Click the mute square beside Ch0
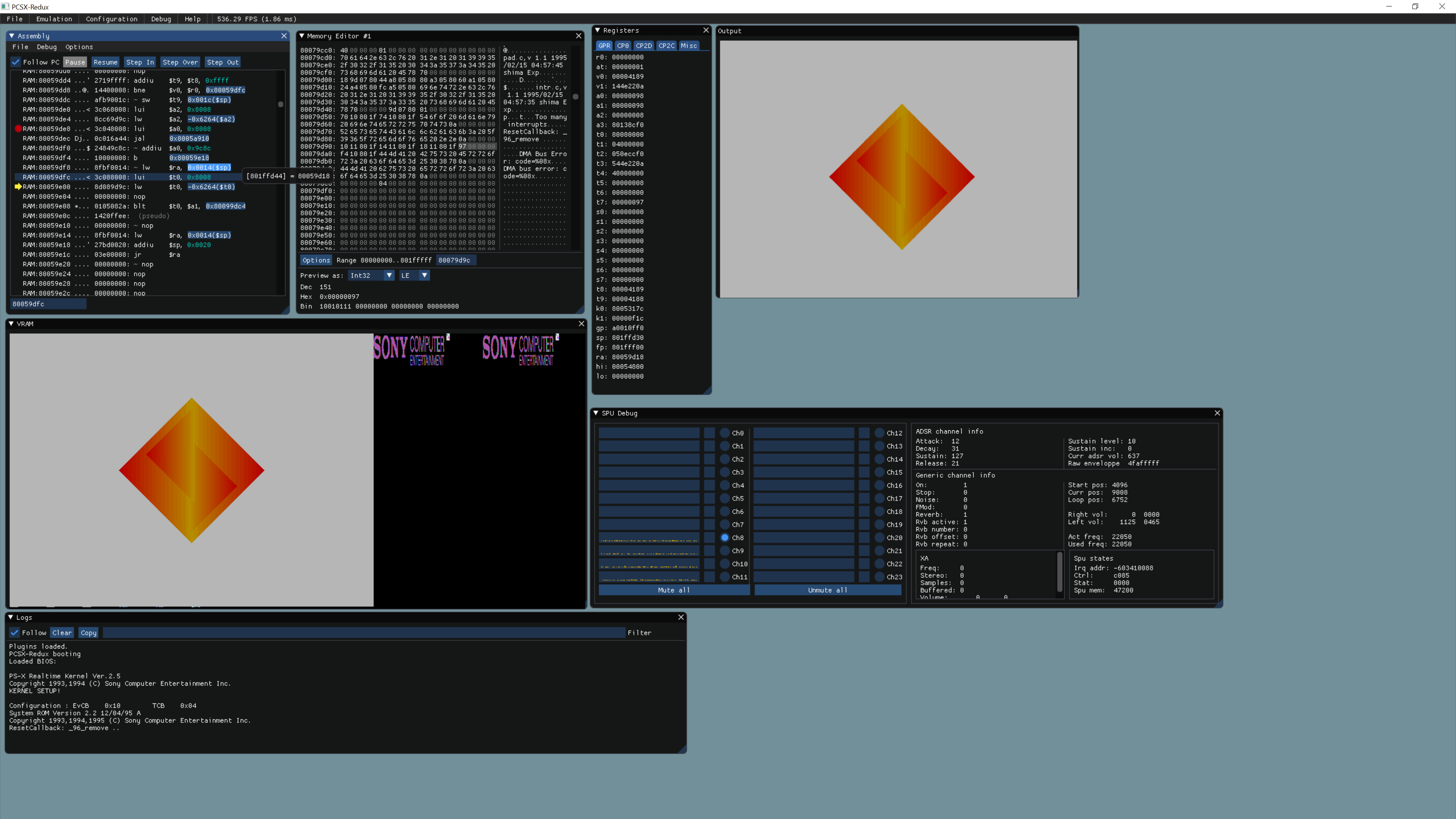Viewport: 1456px width, 819px height. coord(709,433)
